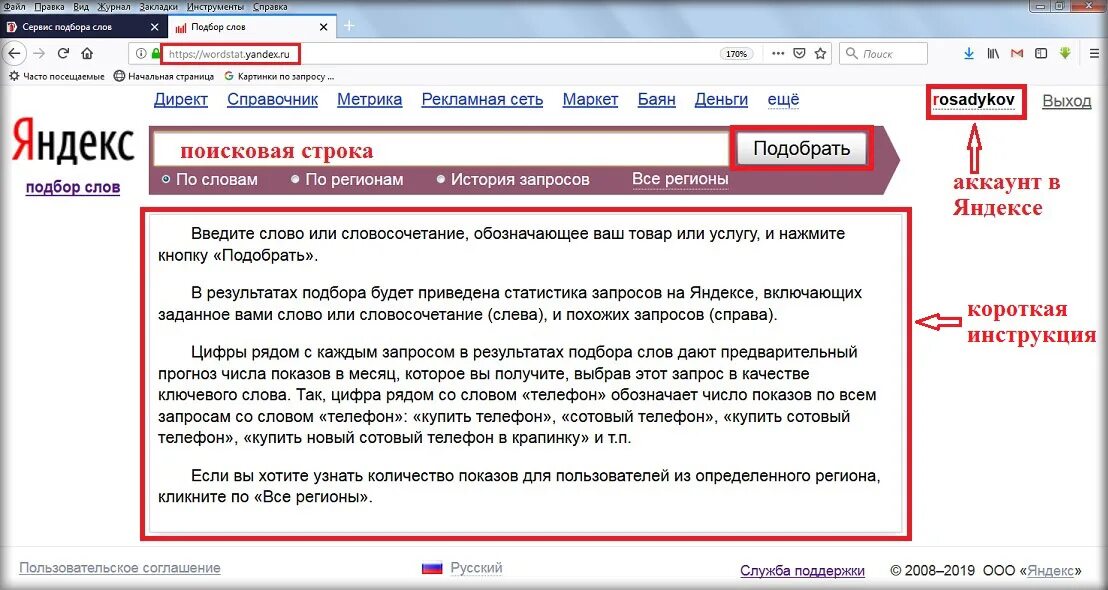This screenshot has width=1108, height=590.
Task: Close the 'Сервис подбора слов' tab
Action: tap(155, 27)
